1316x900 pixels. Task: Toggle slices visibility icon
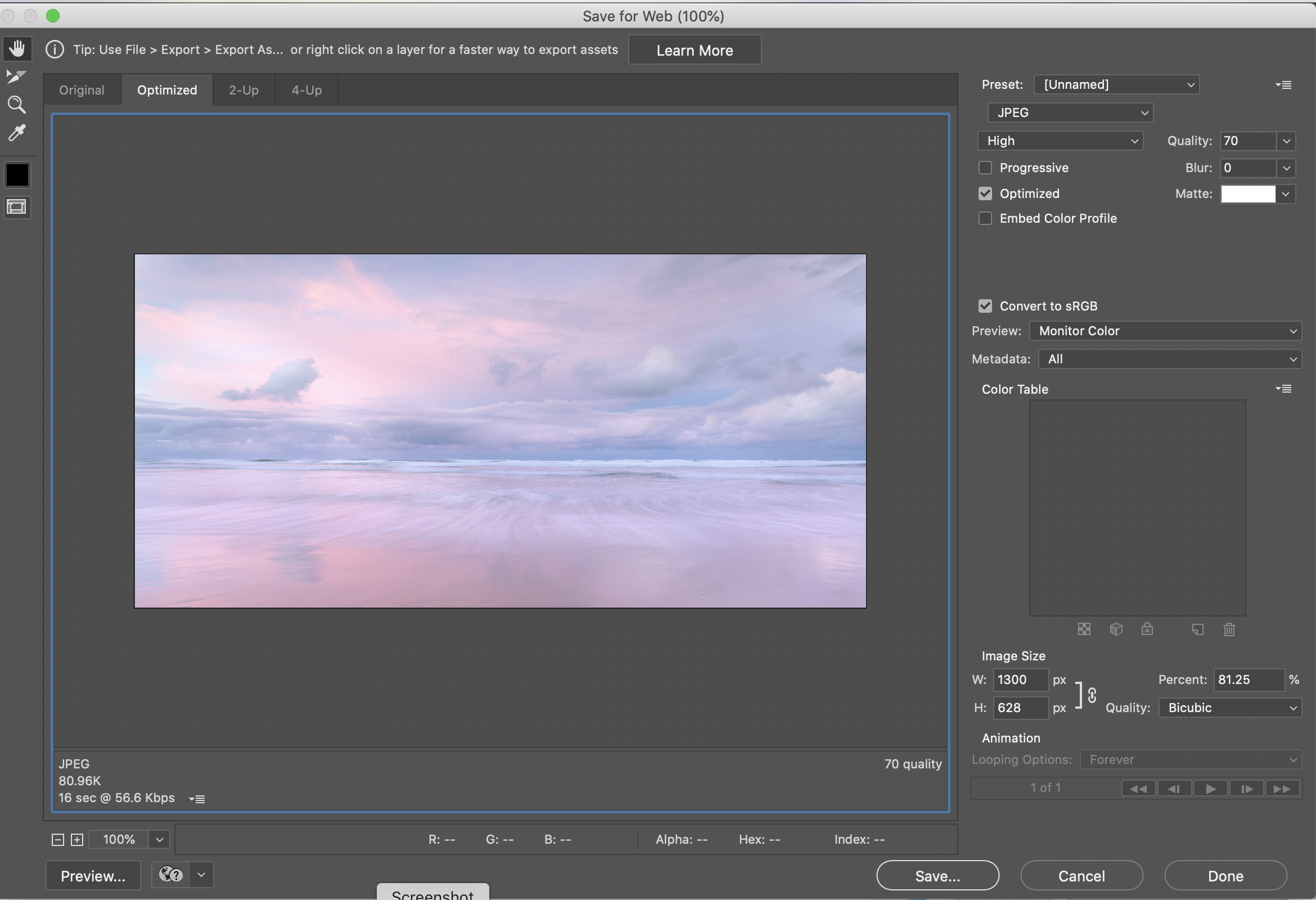(x=17, y=207)
